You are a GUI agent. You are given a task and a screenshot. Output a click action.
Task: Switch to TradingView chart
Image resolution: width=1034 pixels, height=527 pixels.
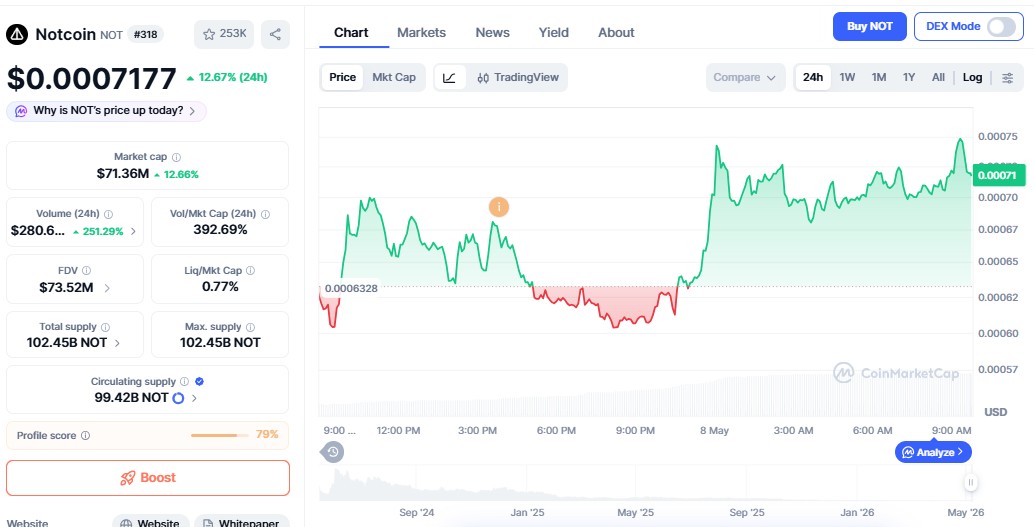click(518, 77)
